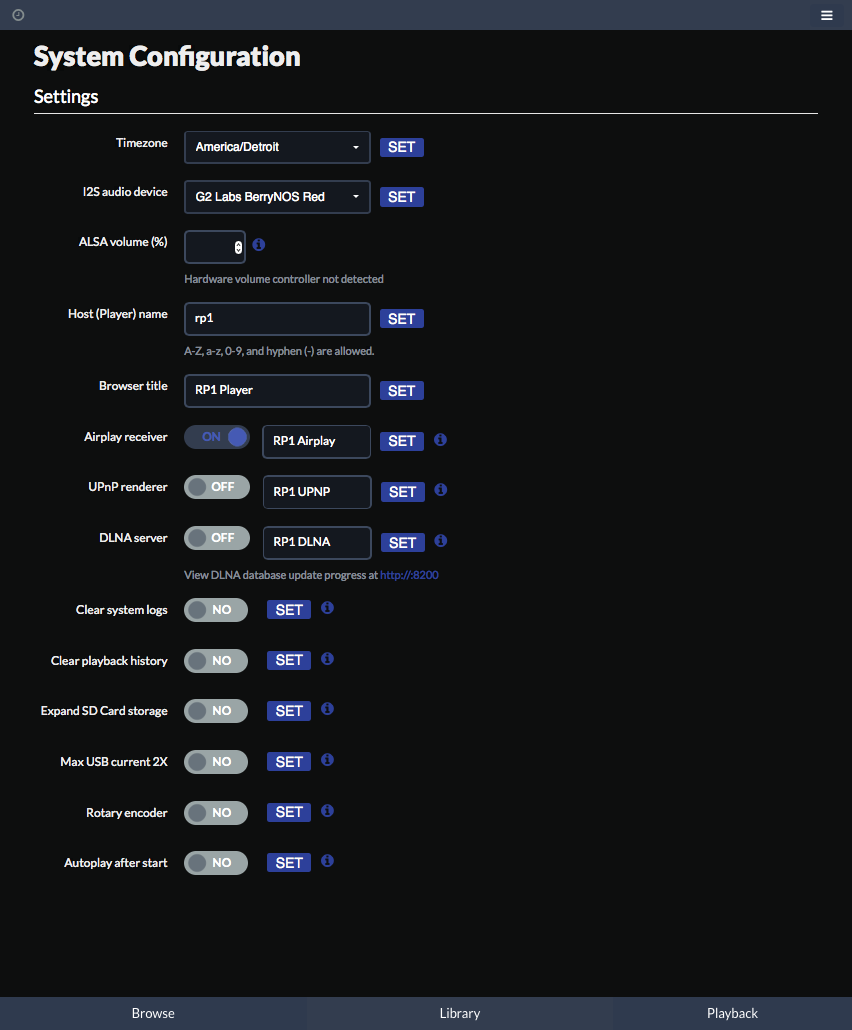Viewport: 852px width, 1030px height.
Task: Click SET for Airplay receiver
Action: (401, 441)
